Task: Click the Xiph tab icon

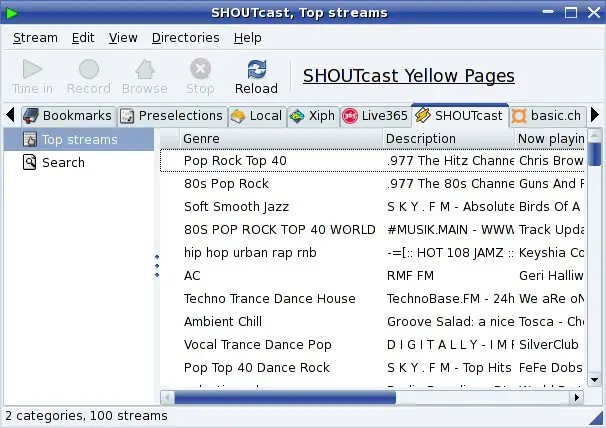Action: tap(297, 116)
